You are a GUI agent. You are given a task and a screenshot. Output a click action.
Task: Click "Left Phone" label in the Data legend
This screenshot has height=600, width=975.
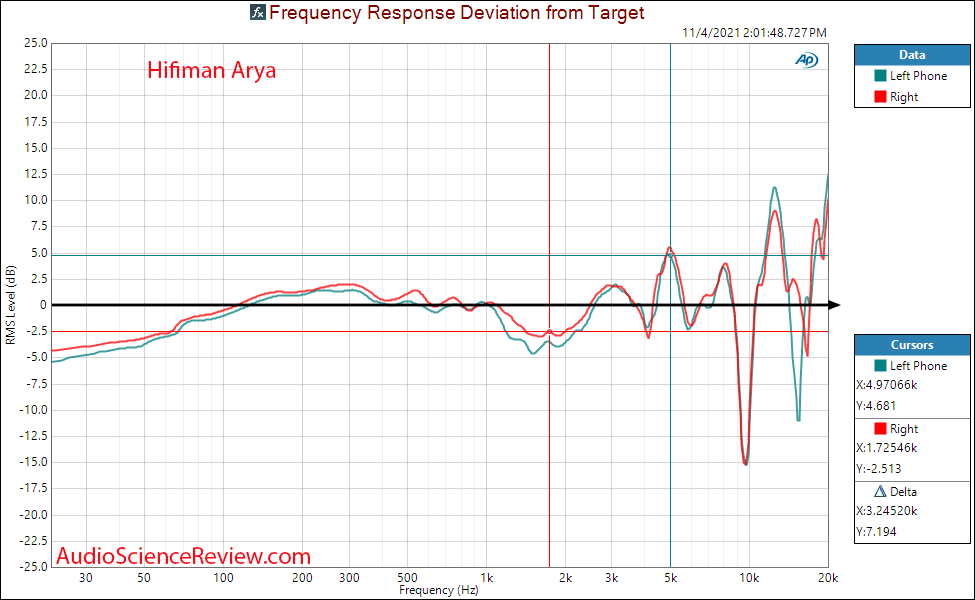point(918,76)
